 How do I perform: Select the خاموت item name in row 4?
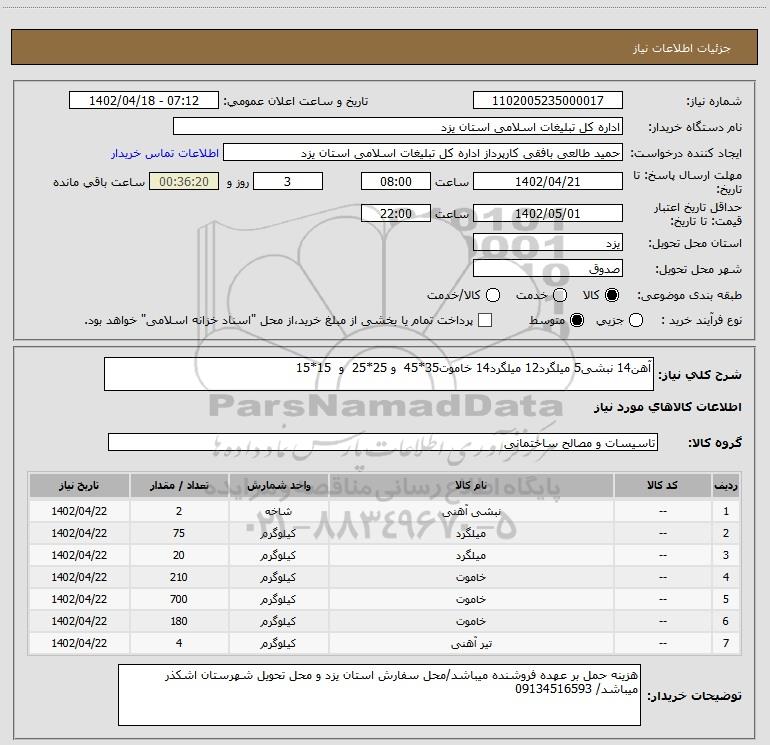click(471, 578)
